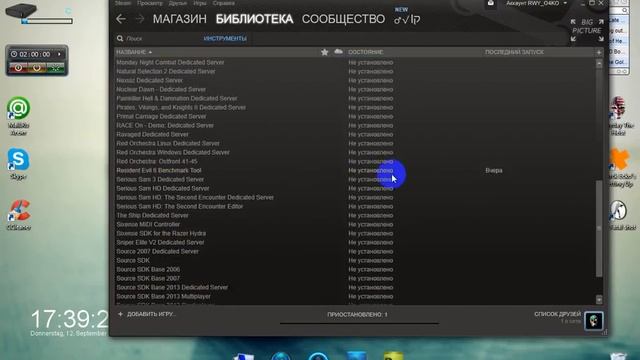This screenshot has height=360, width=640.
Task: Open the profile tab marked NEW
Action: pos(407,19)
